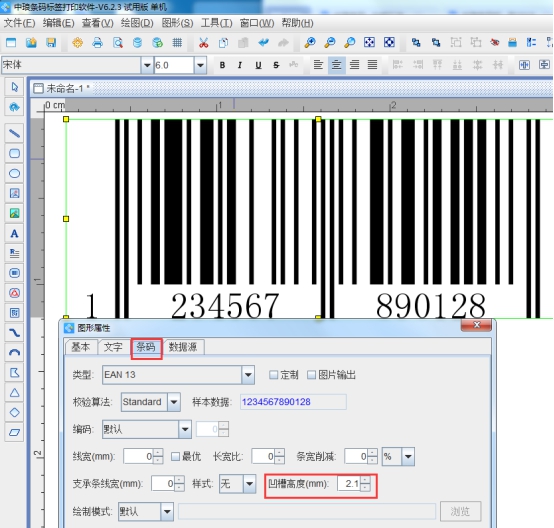554x528 pixels.
Task: Open the 样式 无 dropdown
Action: point(249,484)
